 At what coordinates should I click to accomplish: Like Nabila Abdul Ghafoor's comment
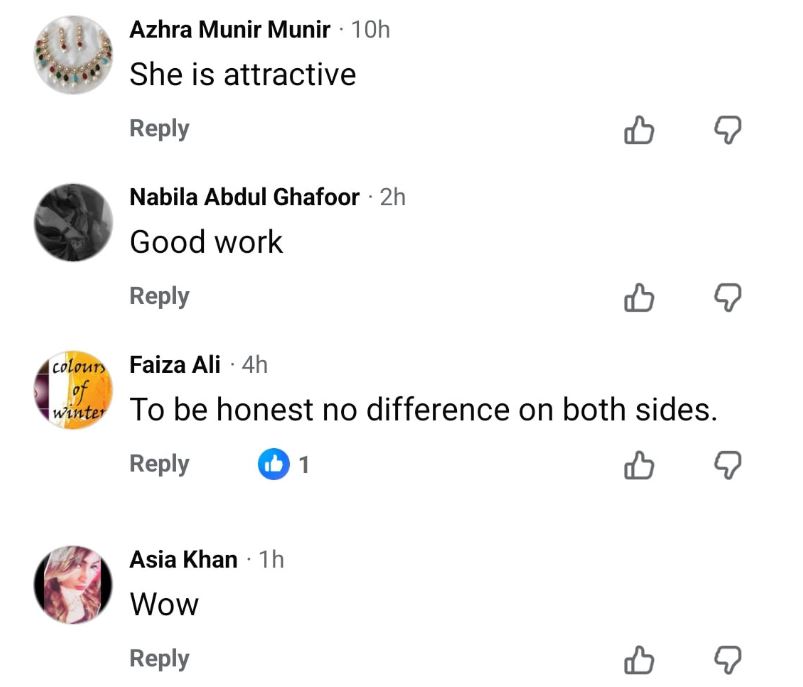tap(639, 297)
